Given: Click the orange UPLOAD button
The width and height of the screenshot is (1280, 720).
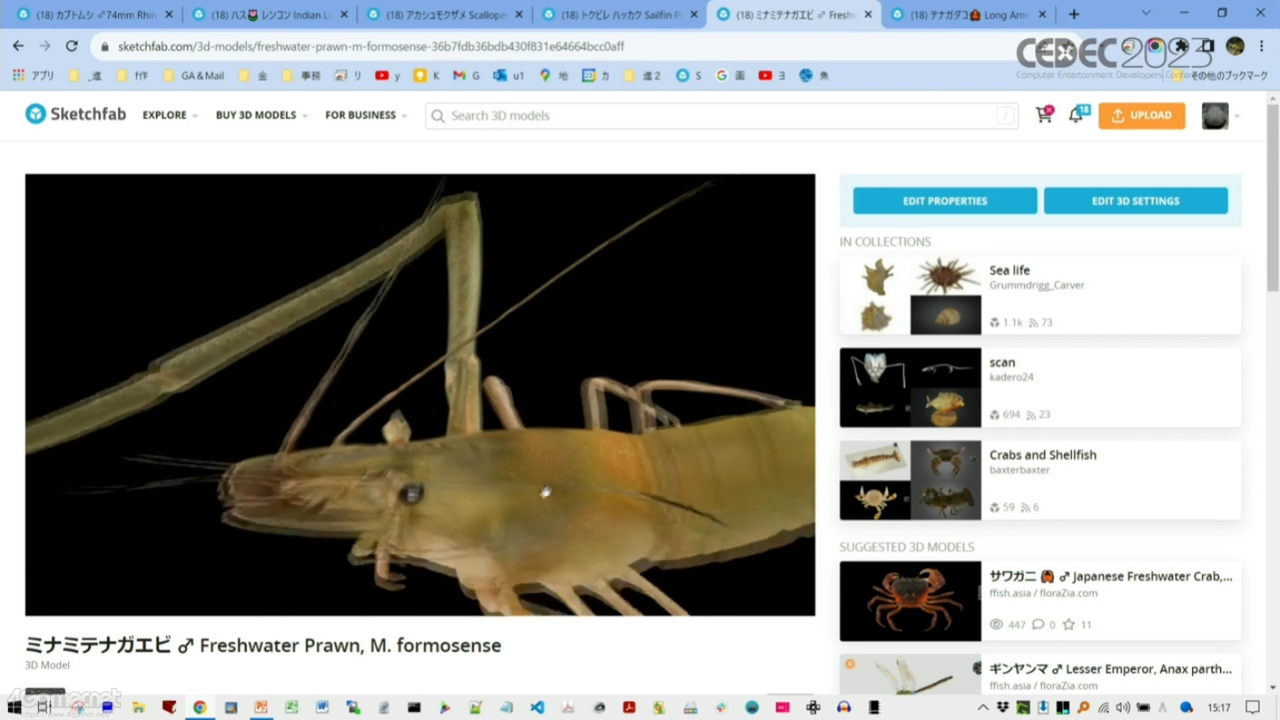Looking at the screenshot, I should tap(1141, 115).
